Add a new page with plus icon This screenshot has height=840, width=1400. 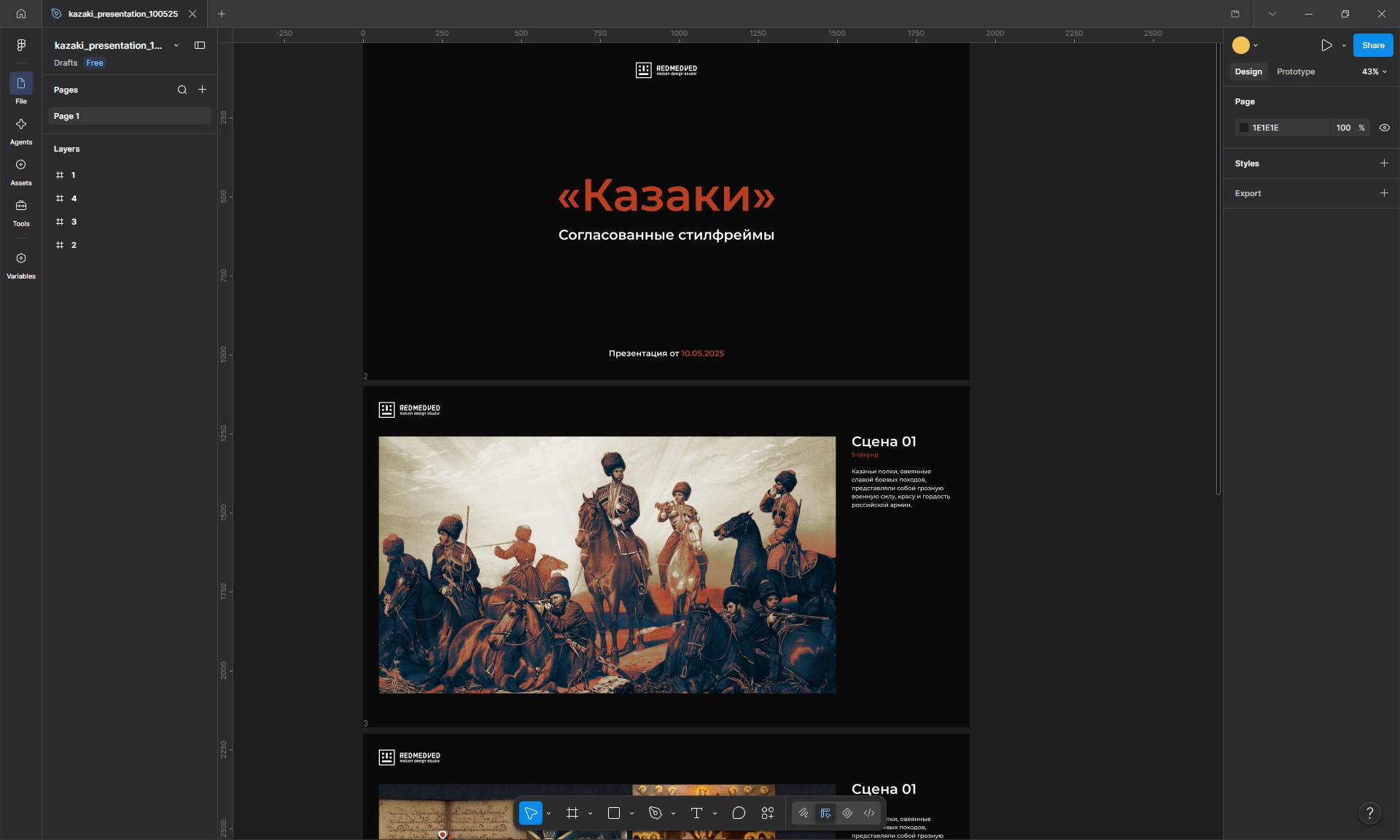(x=203, y=90)
